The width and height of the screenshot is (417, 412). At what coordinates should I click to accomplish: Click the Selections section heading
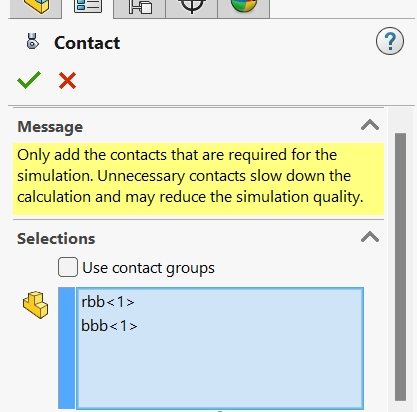[56, 239]
